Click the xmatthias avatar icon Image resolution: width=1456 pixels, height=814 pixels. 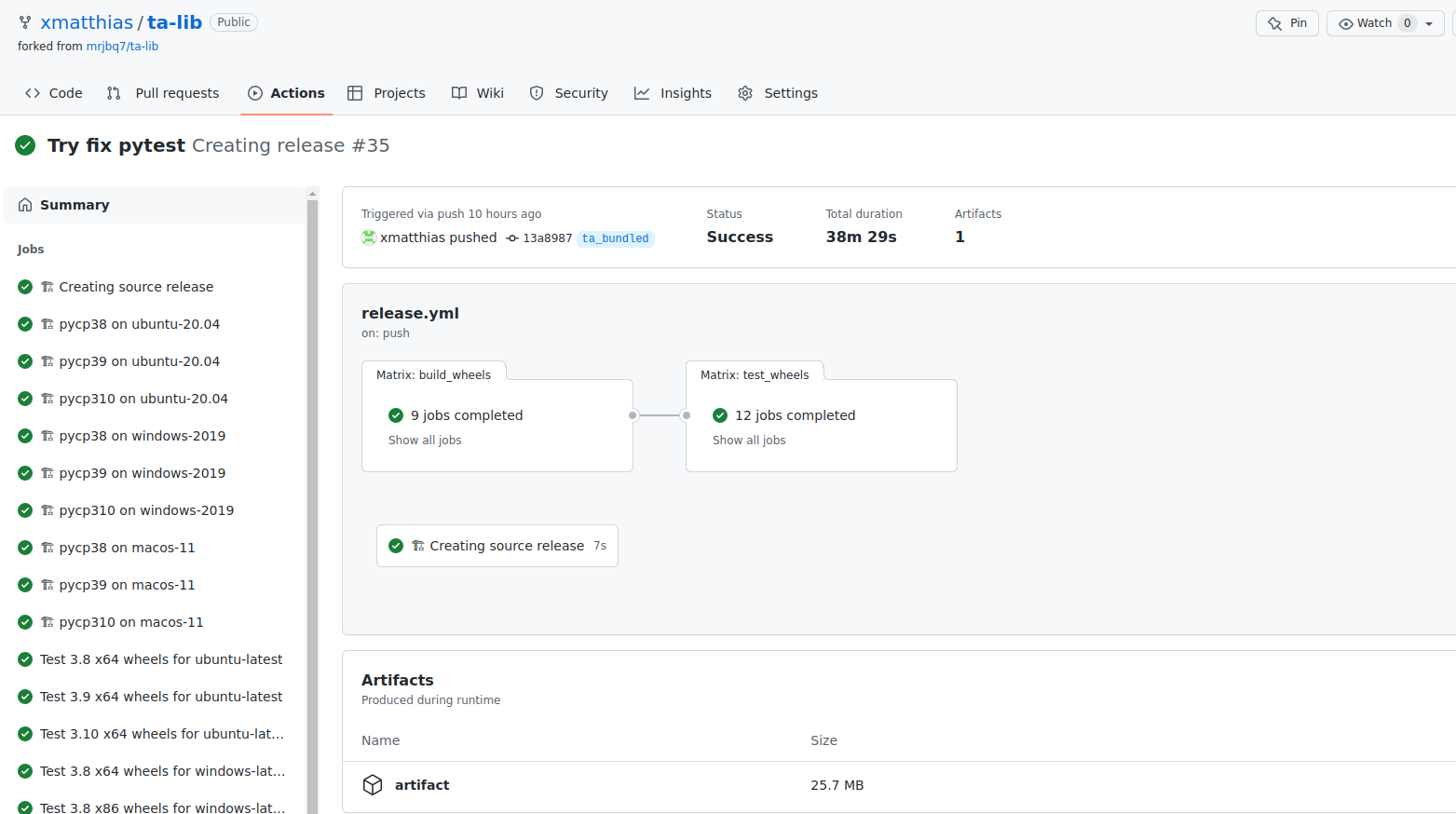[x=369, y=237]
